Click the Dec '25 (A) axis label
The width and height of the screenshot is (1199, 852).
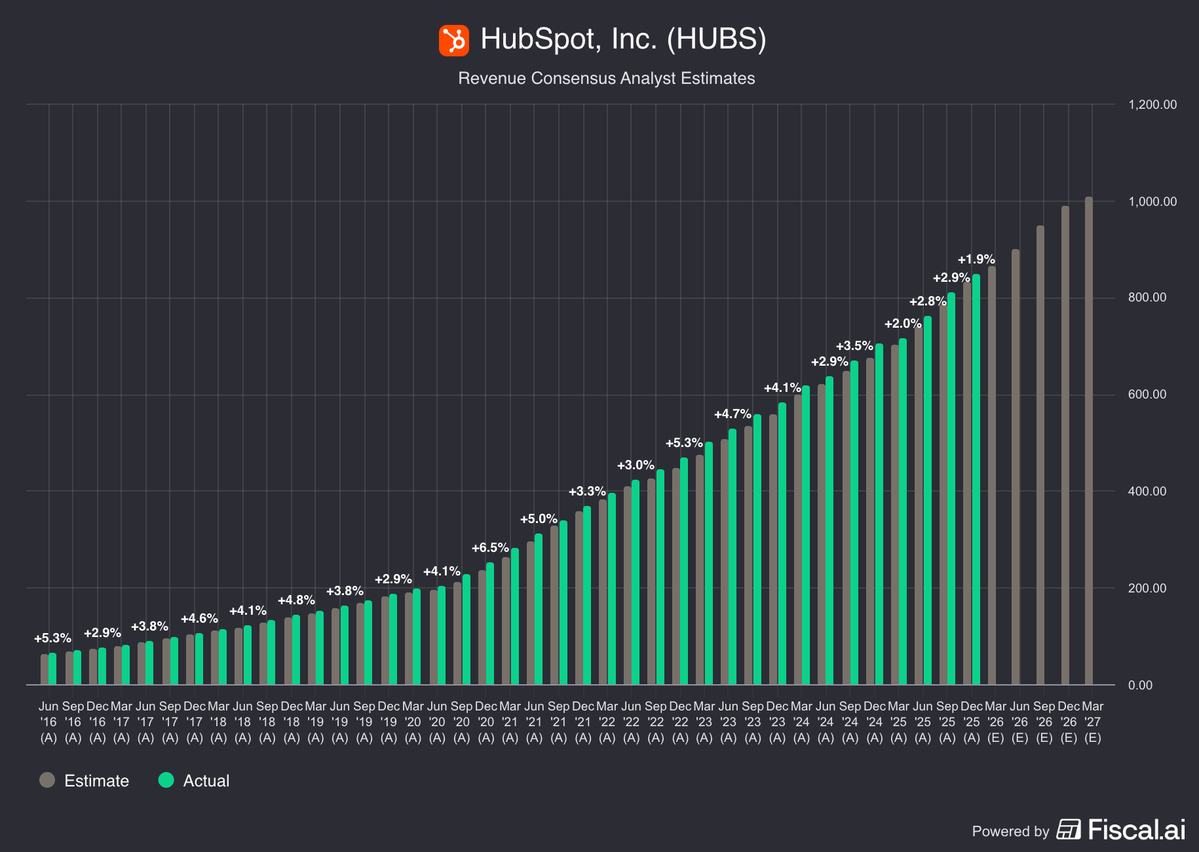coord(971,722)
